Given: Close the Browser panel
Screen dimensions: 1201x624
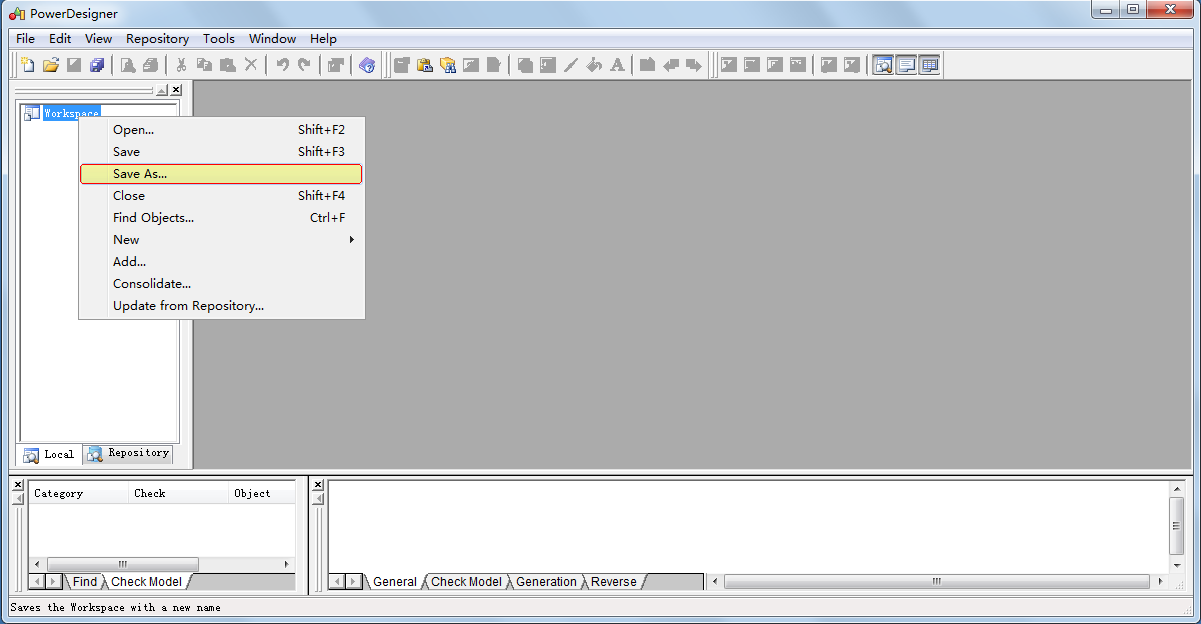Looking at the screenshot, I should point(176,90).
